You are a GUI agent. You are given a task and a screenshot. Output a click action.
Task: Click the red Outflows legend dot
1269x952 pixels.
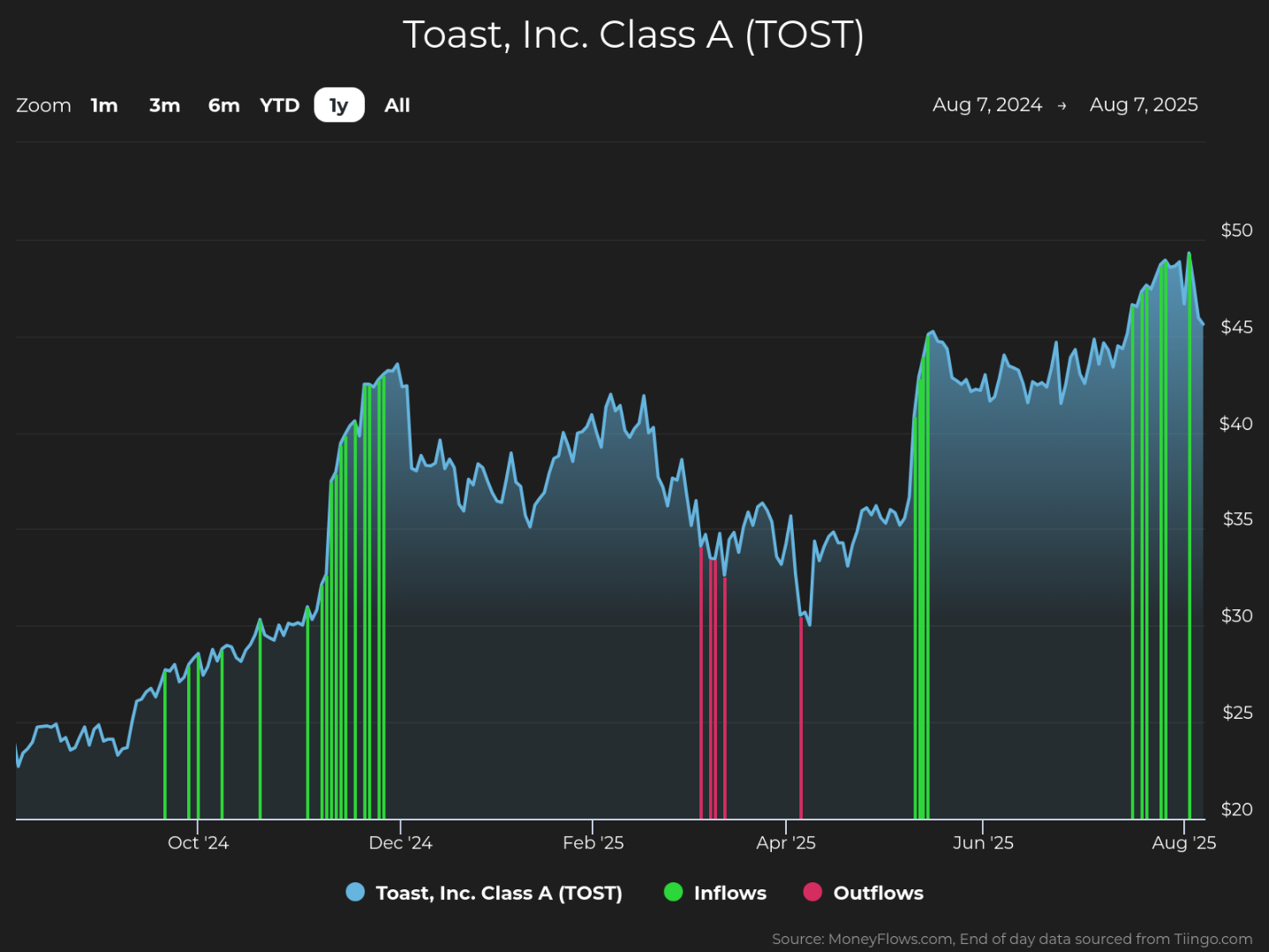[x=812, y=892]
